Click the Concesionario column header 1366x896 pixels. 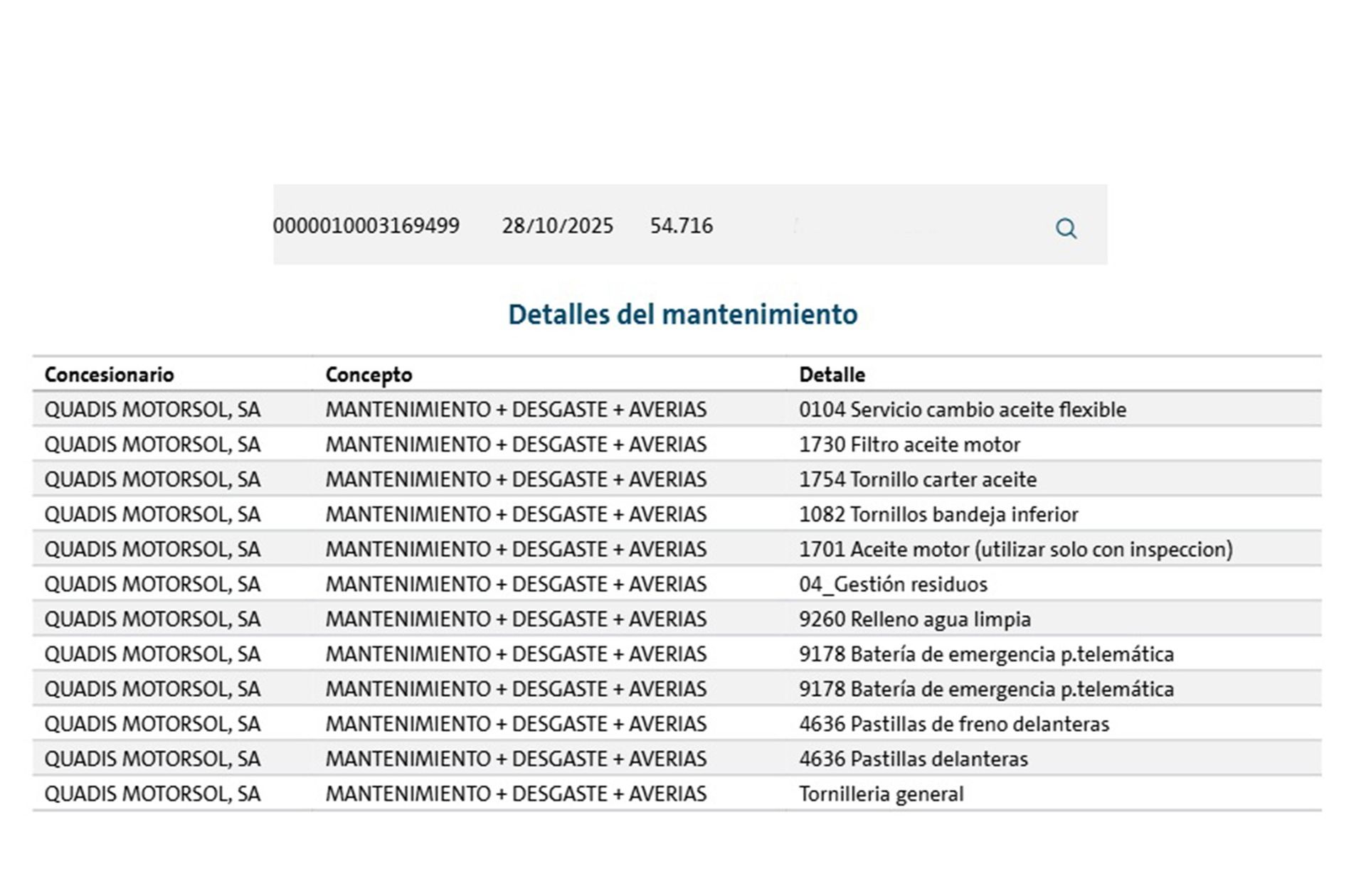(109, 375)
